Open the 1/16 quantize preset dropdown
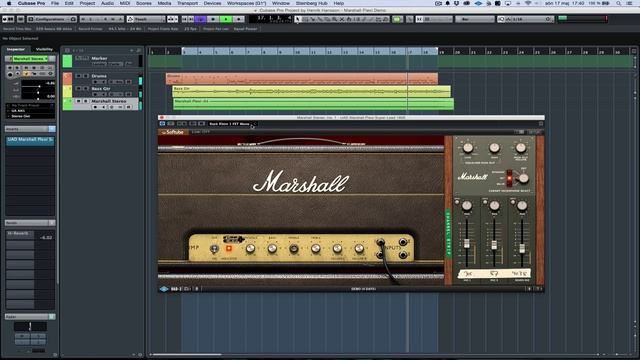Viewport: 640px width, 360px height. tap(525, 19)
